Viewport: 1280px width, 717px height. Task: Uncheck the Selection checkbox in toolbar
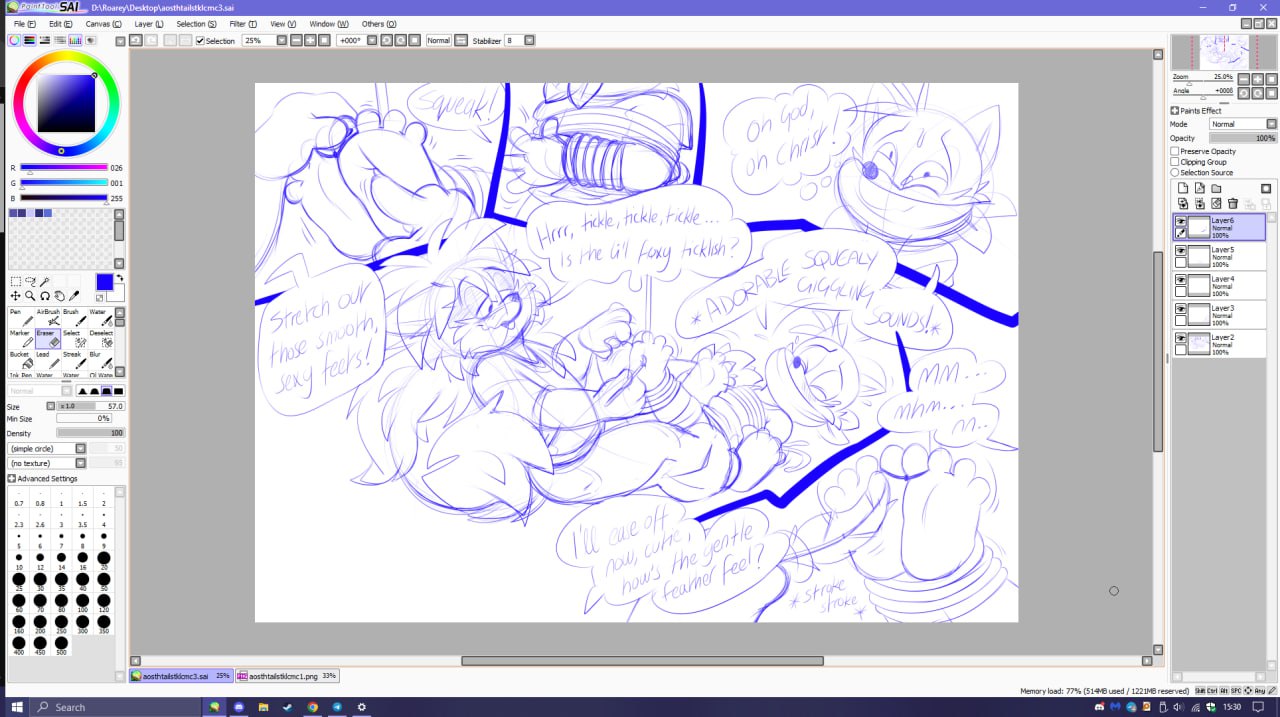(x=200, y=41)
